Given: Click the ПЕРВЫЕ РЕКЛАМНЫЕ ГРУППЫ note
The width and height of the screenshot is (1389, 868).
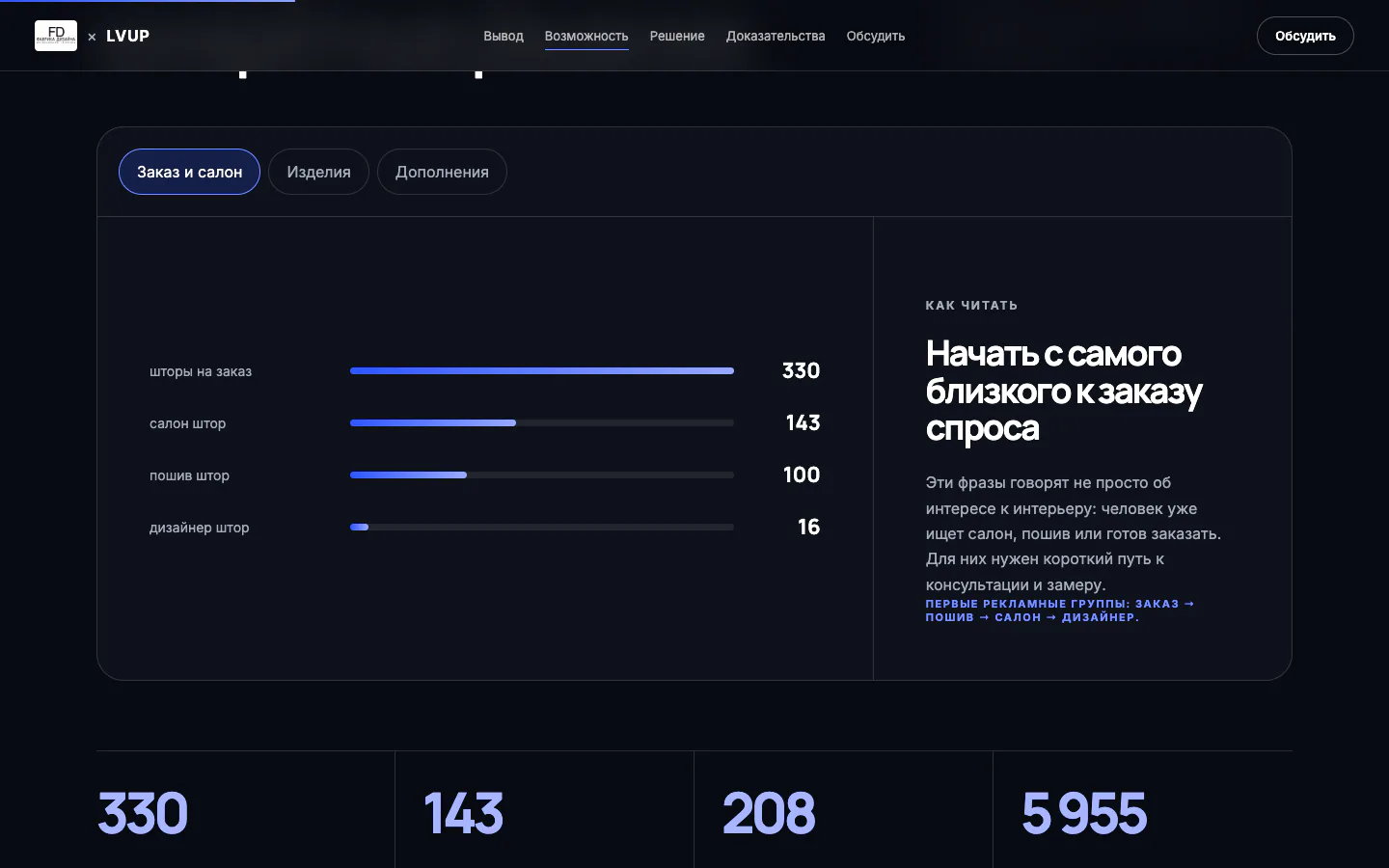Looking at the screenshot, I should [x=1060, y=610].
